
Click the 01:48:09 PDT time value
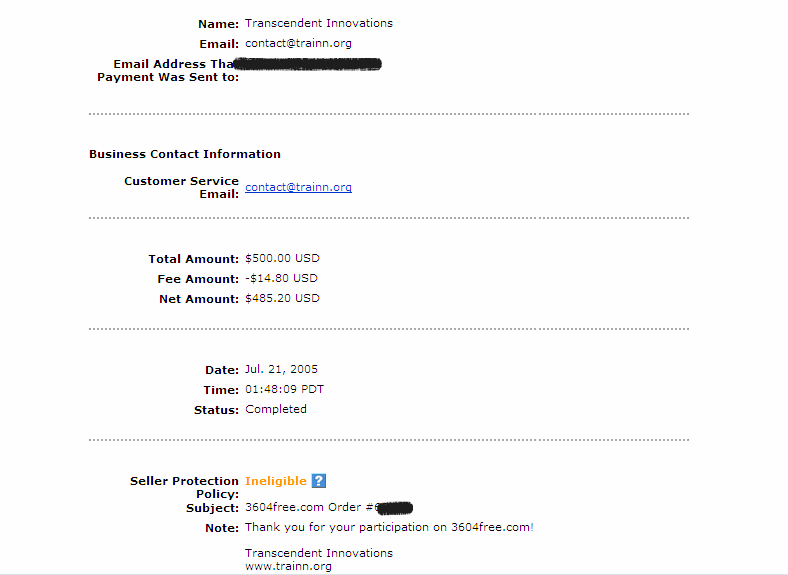(284, 390)
